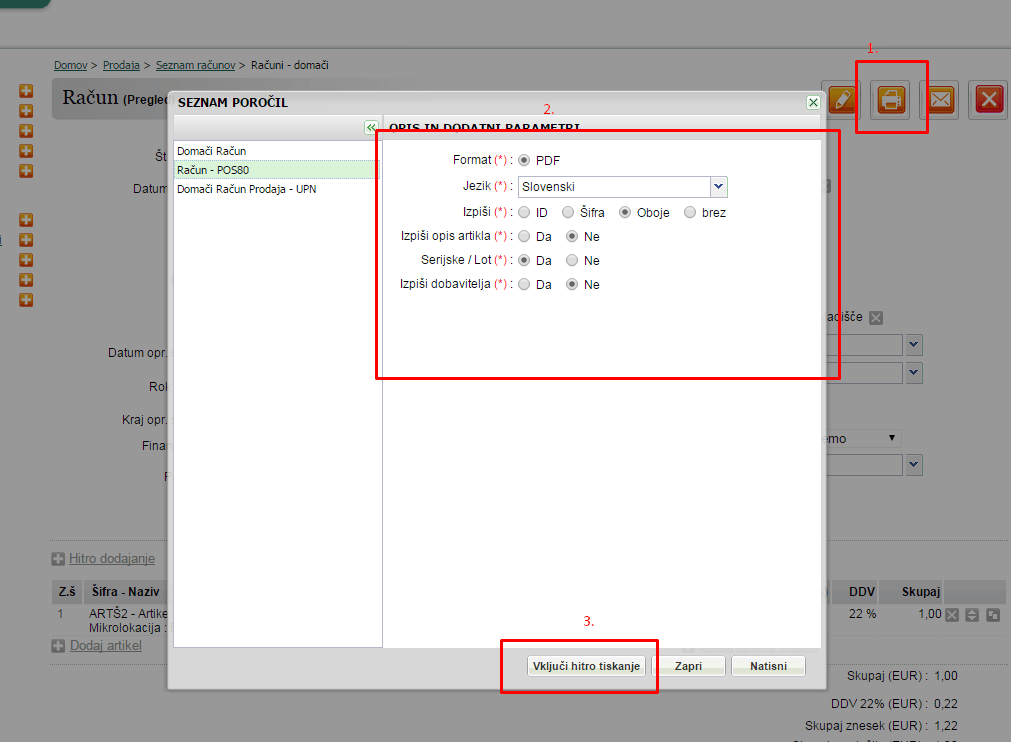Click the red X delete icon
The image size is (1011, 742).
coord(989,100)
